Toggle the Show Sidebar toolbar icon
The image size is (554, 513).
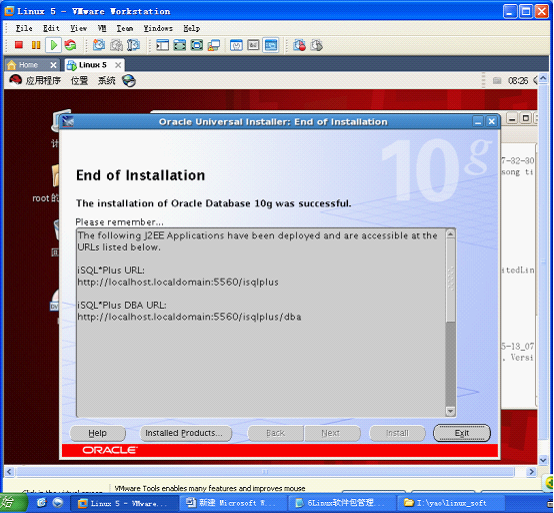[x=163, y=45]
